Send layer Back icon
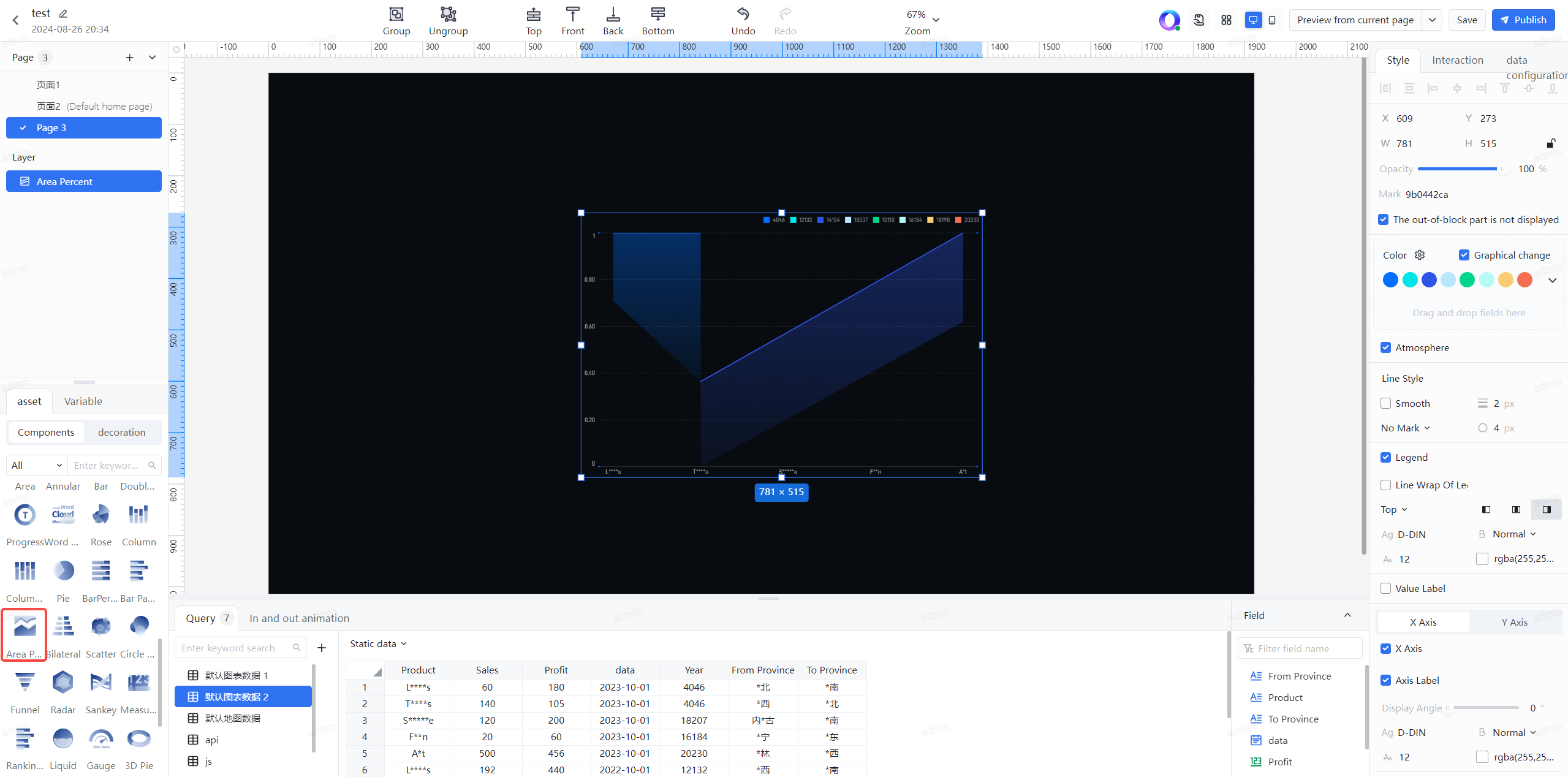The height and width of the screenshot is (777, 1568). pyautogui.click(x=613, y=14)
